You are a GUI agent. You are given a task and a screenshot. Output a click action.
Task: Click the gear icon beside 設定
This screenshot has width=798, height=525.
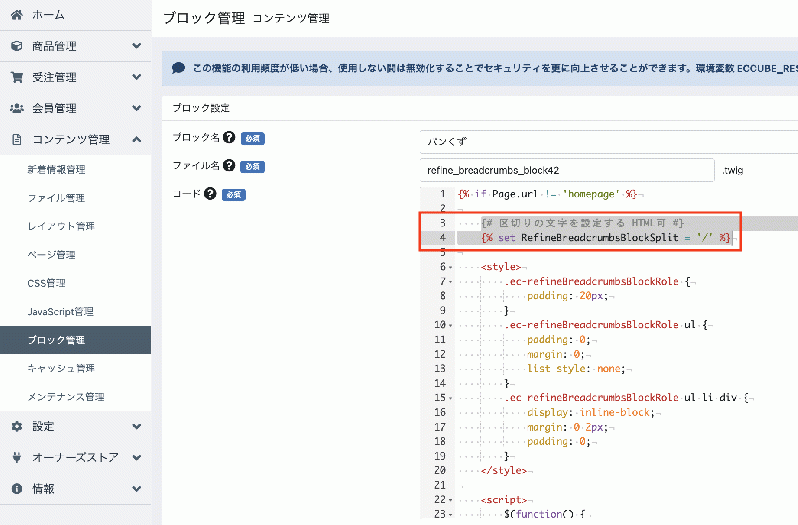pos(16,426)
